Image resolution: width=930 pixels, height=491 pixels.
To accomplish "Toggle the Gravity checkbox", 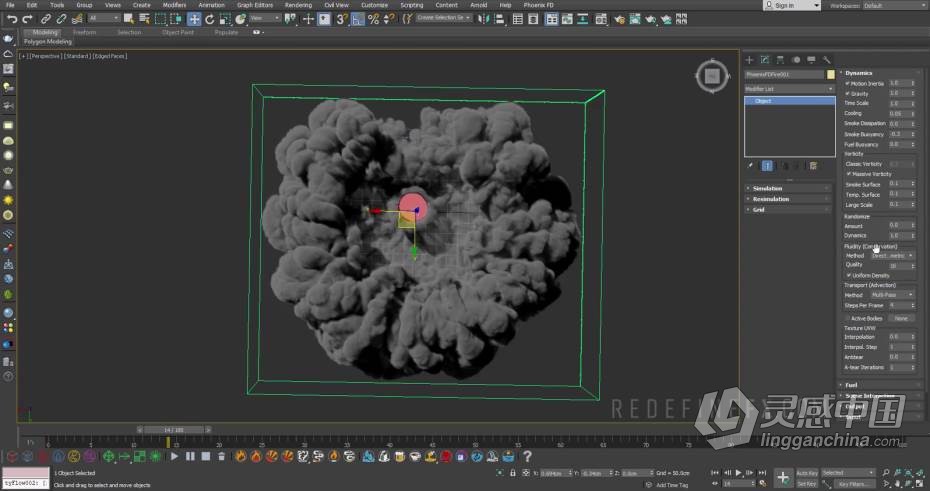I will click(848, 94).
